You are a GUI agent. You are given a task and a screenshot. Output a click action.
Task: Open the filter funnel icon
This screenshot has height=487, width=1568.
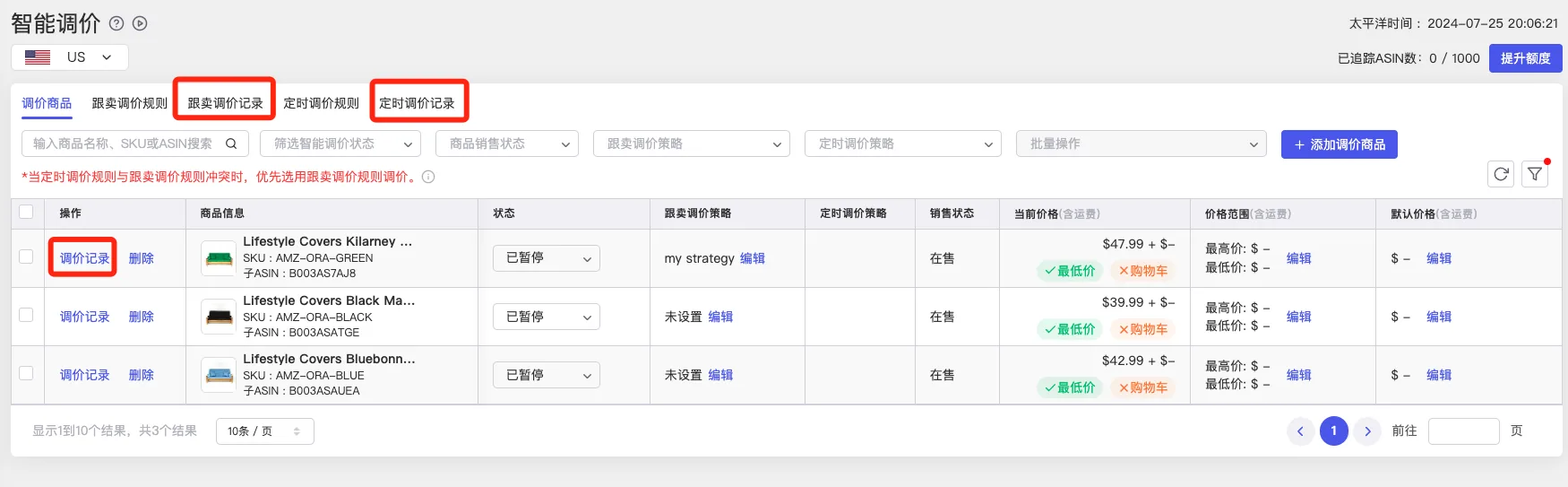click(x=1535, y=174)
